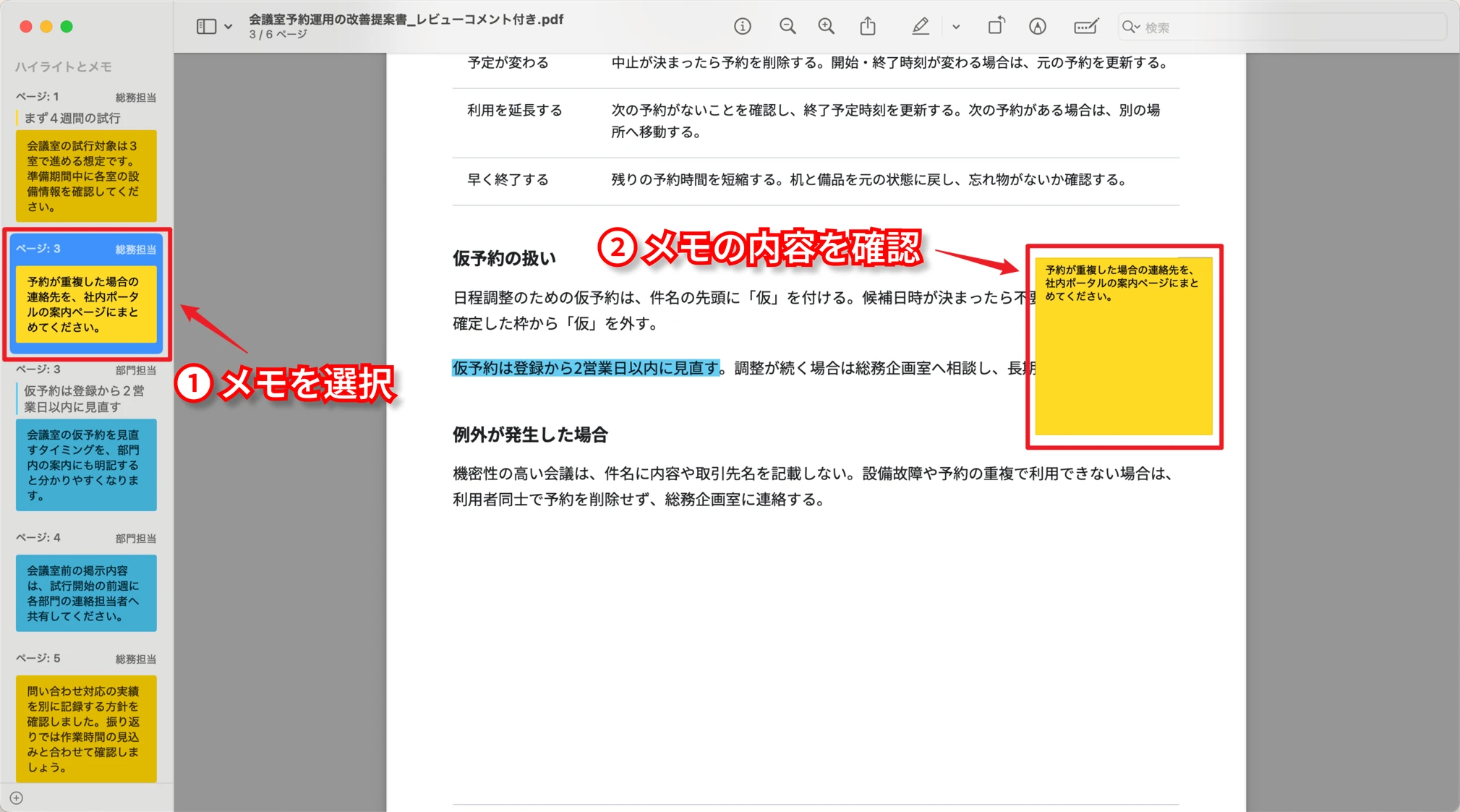
Task: Show the Markup toolbar
Action: click(1037, 27)
